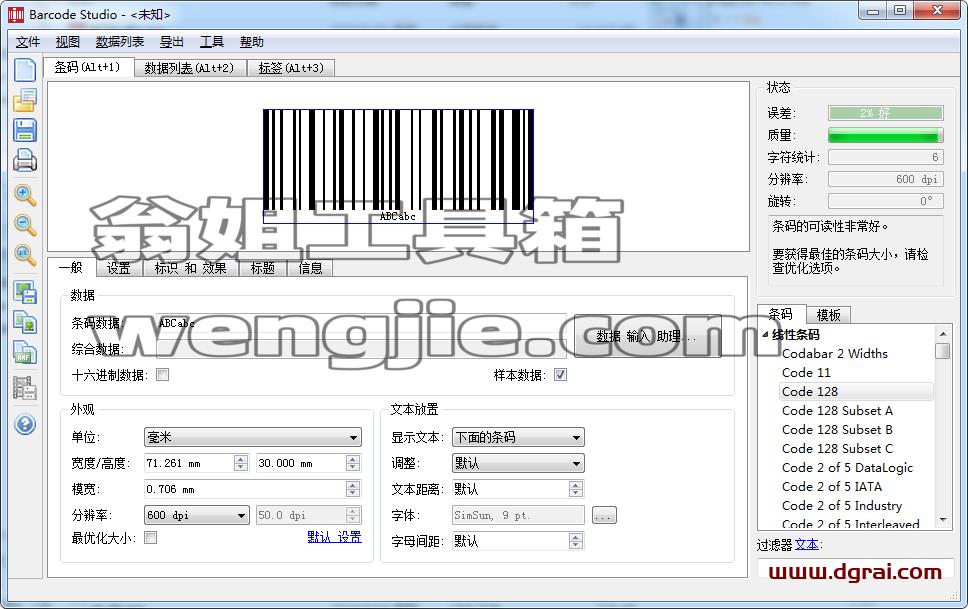Switch to the 数据列表 (Alt+2) tab

[190, 68]
